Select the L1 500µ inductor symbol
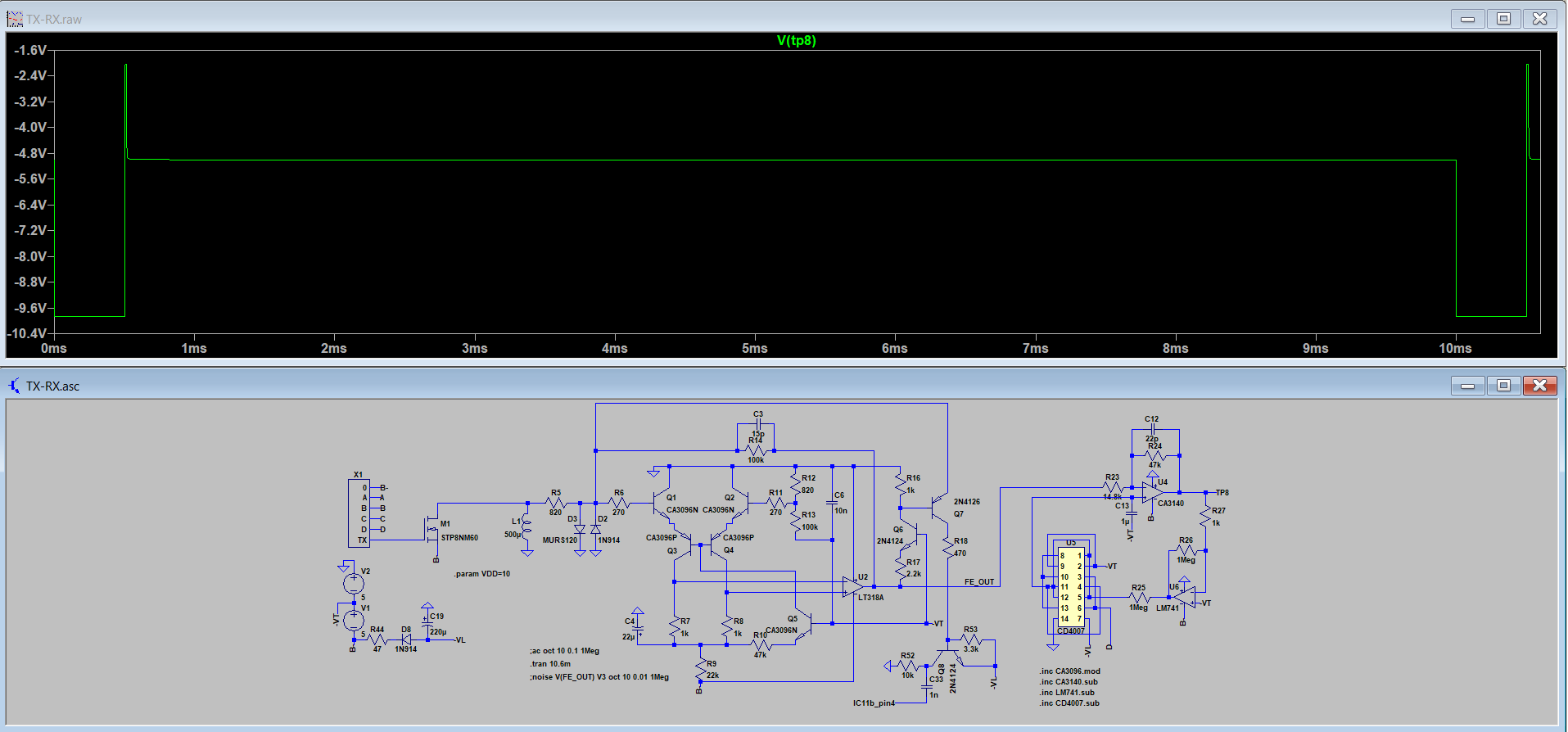The image size is (1568, 732). (526, 528)
